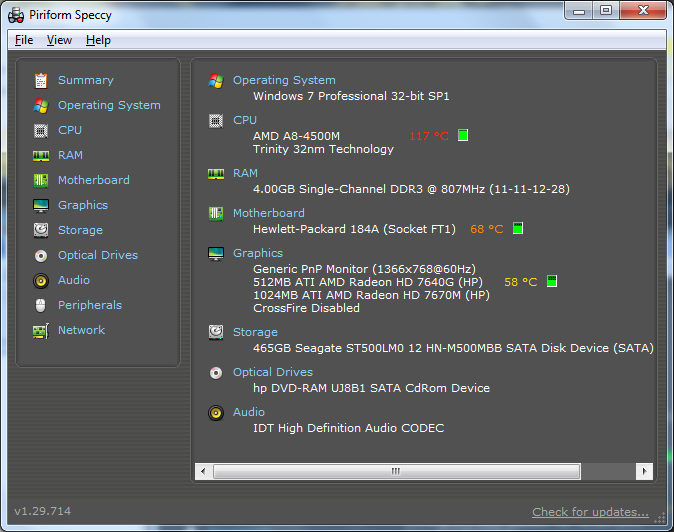The height and width of the screenshot is (532, 674).
Task: Open the View menu
Action: [x=59, y=40]
